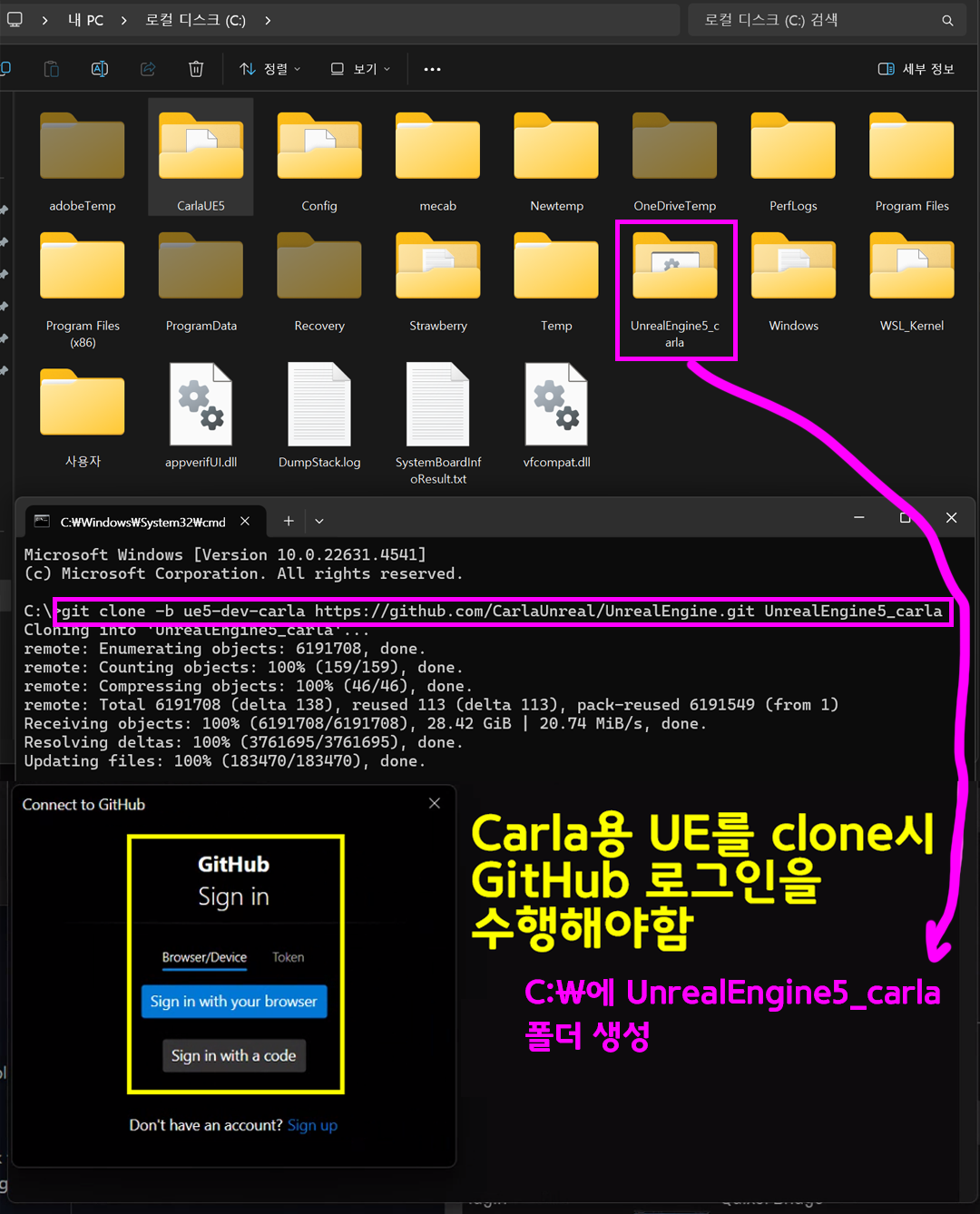Switch to Token tab in GitHub dialog

pos(289,957)
